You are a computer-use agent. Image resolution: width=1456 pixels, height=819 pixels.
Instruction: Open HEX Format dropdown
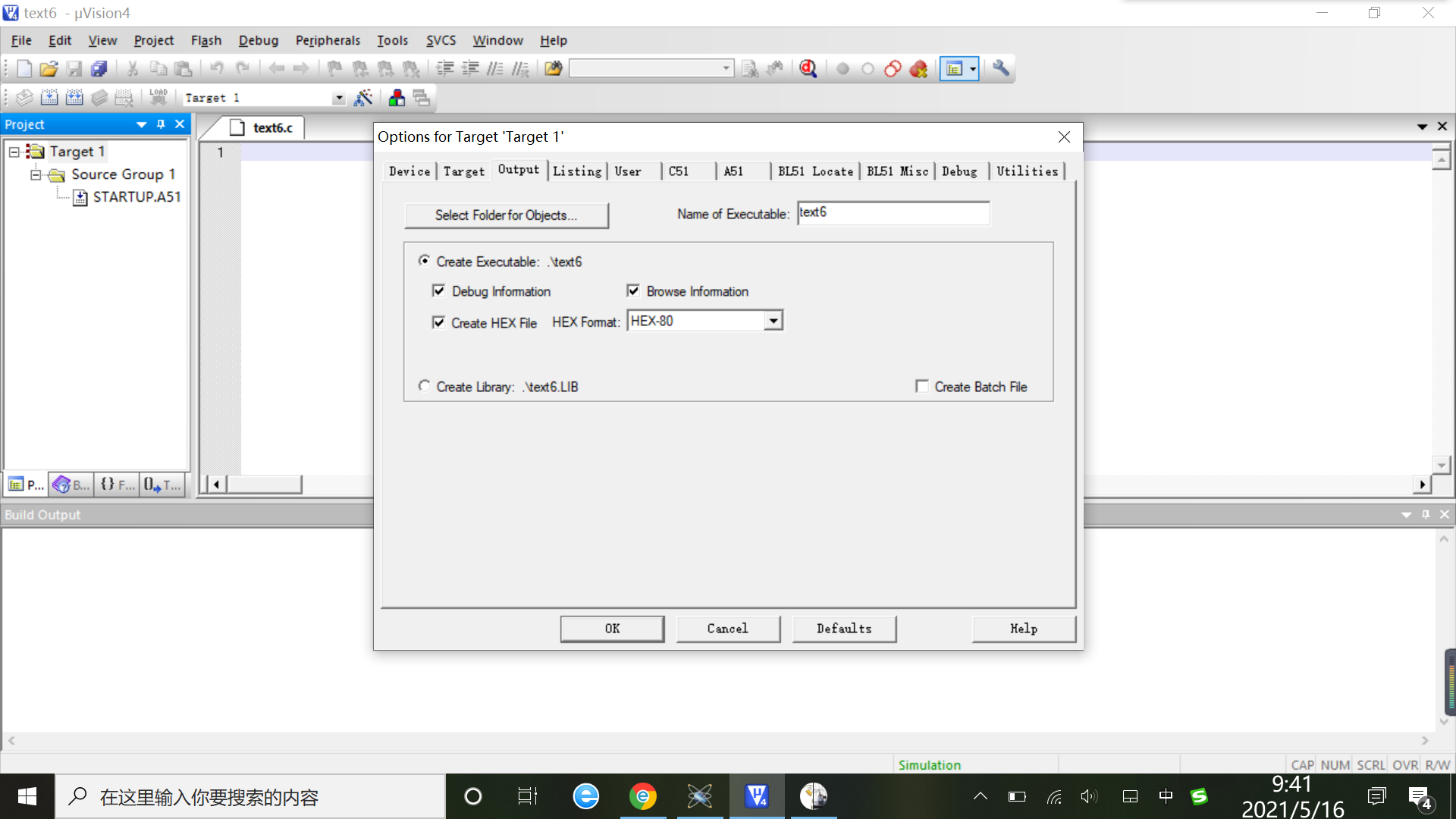pos(773,322)
